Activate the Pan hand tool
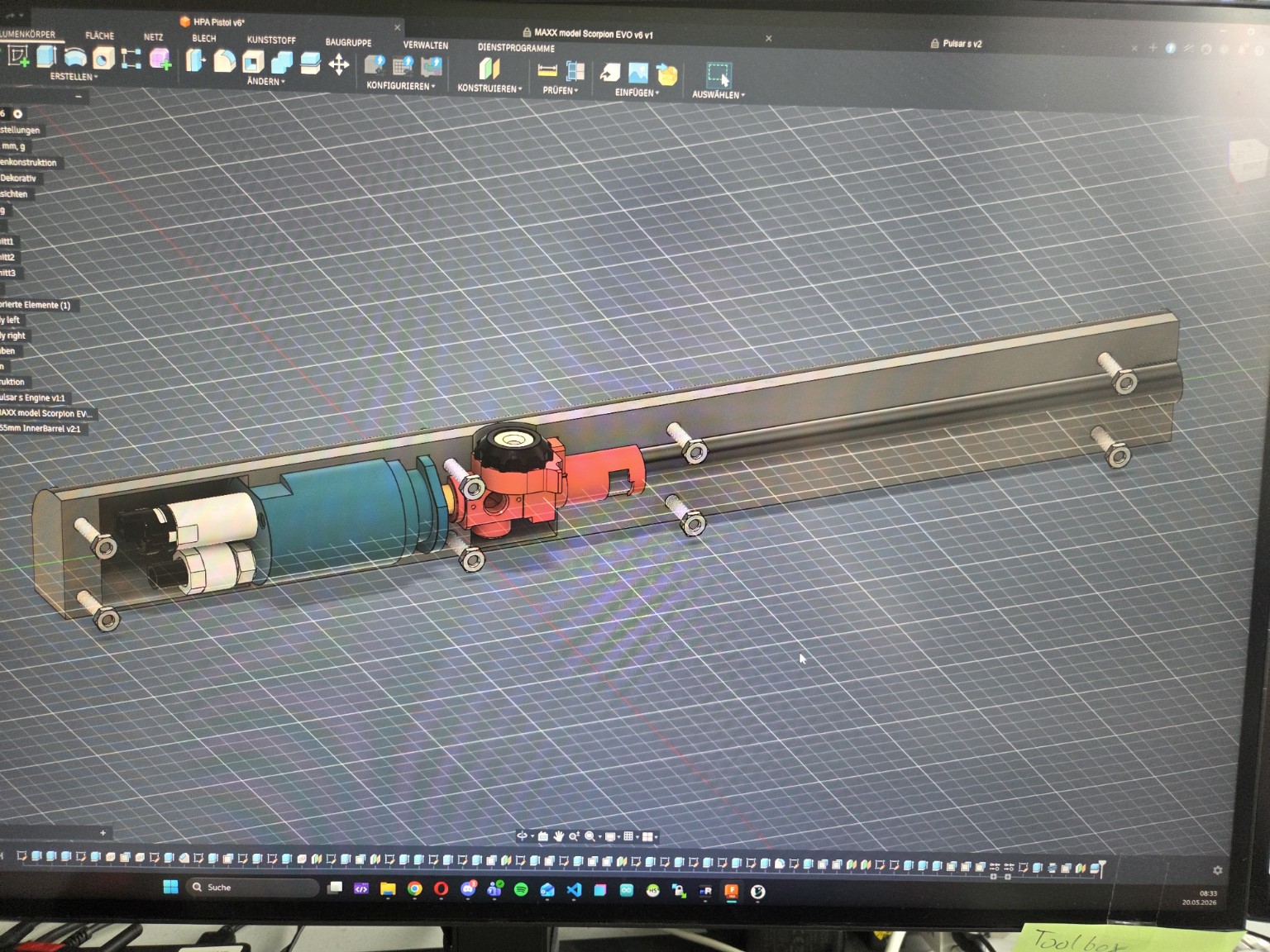 [x=559, y=836]
